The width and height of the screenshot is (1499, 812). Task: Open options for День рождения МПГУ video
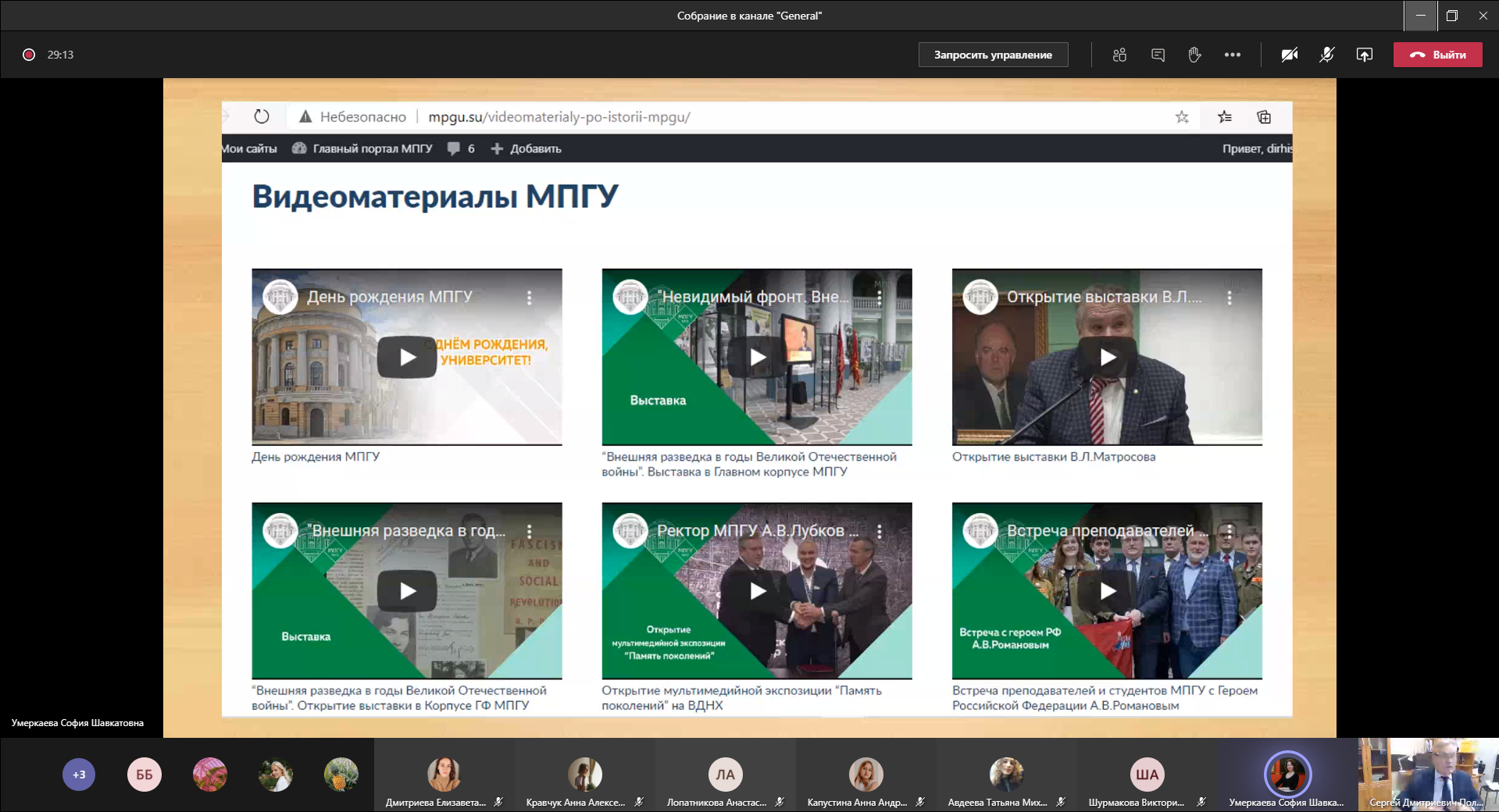click(x=530, y=297)
